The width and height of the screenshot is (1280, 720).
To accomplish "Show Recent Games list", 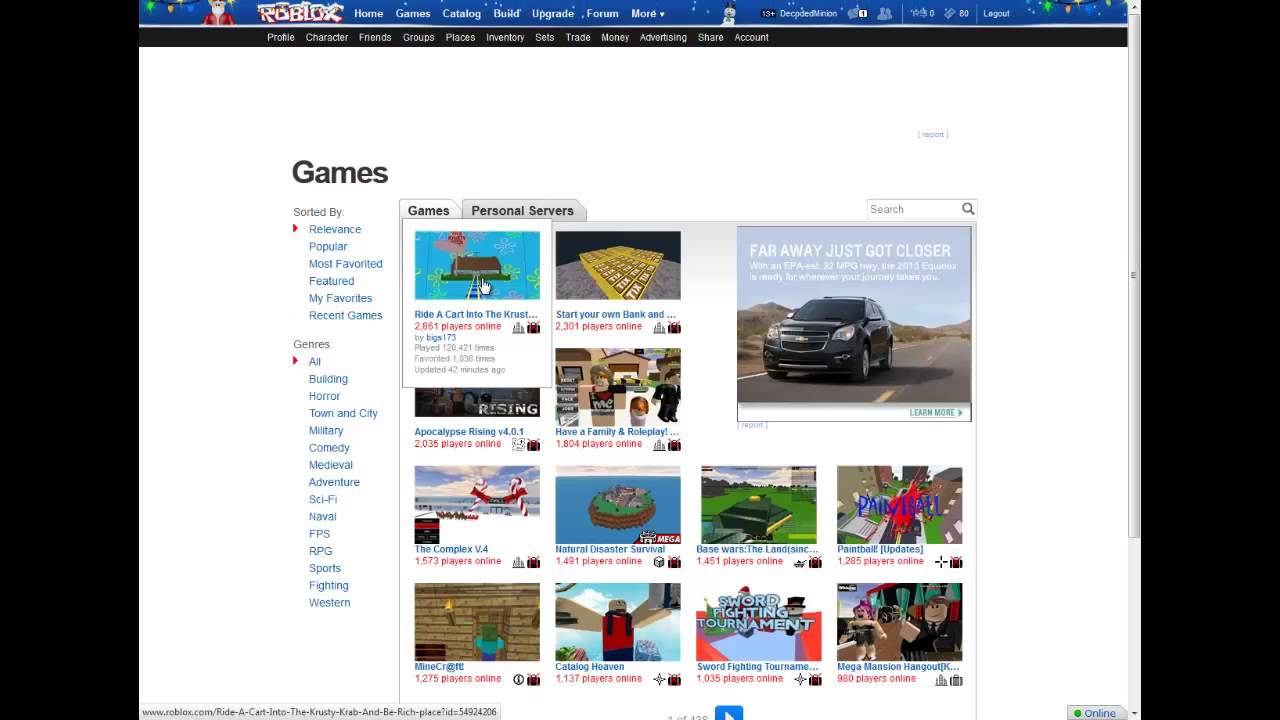I will tap(345, 315).
